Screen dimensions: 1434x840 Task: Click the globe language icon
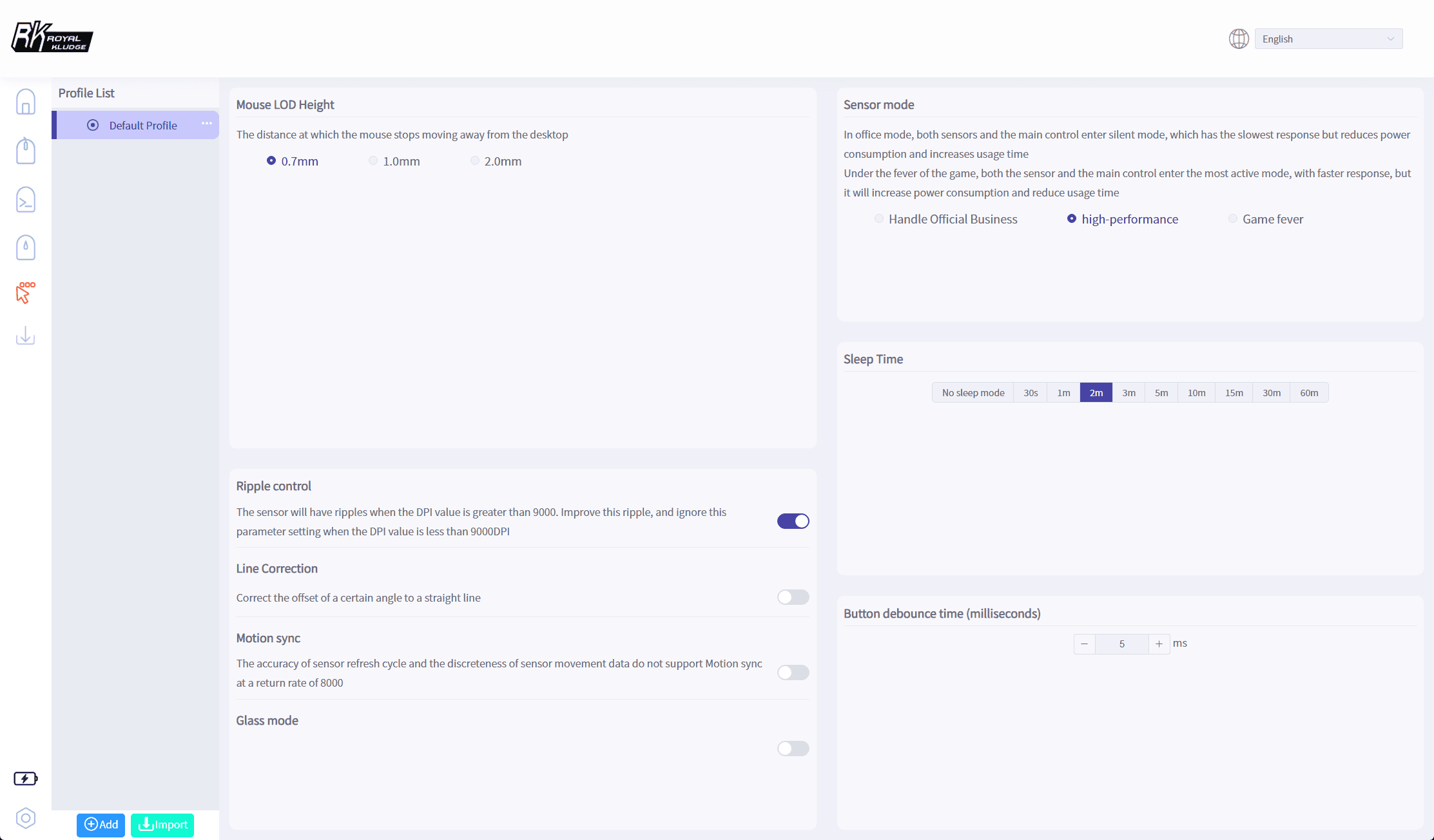coord(1239,39)
